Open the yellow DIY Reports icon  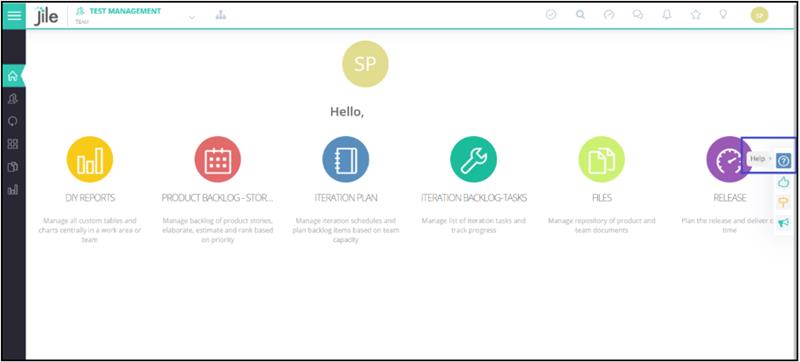[90, 159]
